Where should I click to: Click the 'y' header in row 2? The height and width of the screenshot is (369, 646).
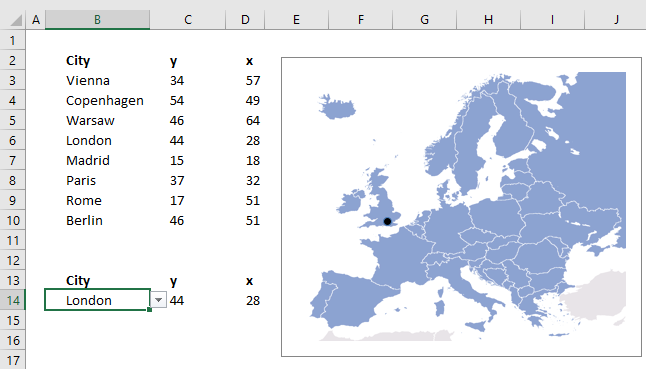(x=173, y=62)
